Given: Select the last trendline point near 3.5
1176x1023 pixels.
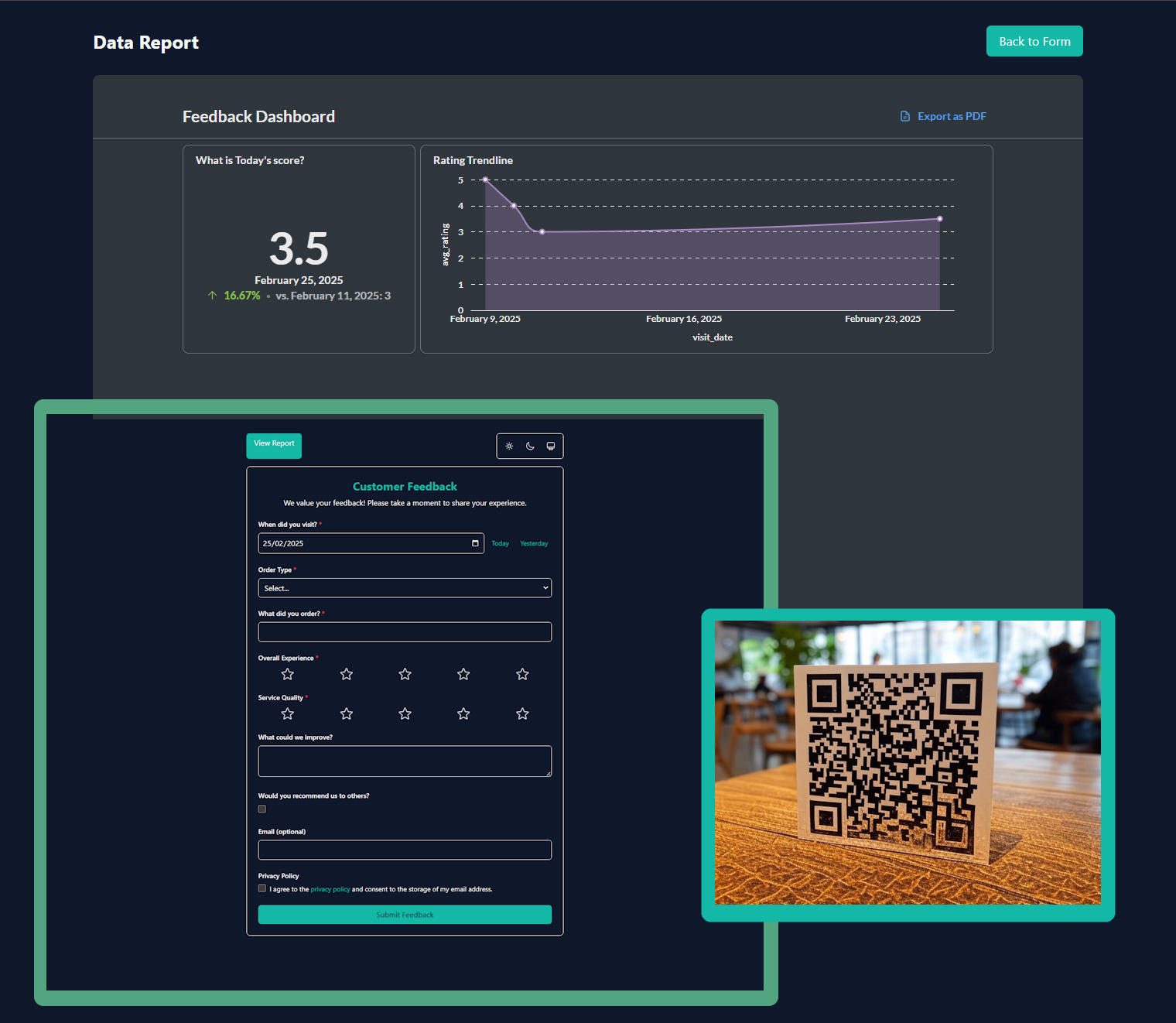Looking at the screenshot, I should (940, 219).
